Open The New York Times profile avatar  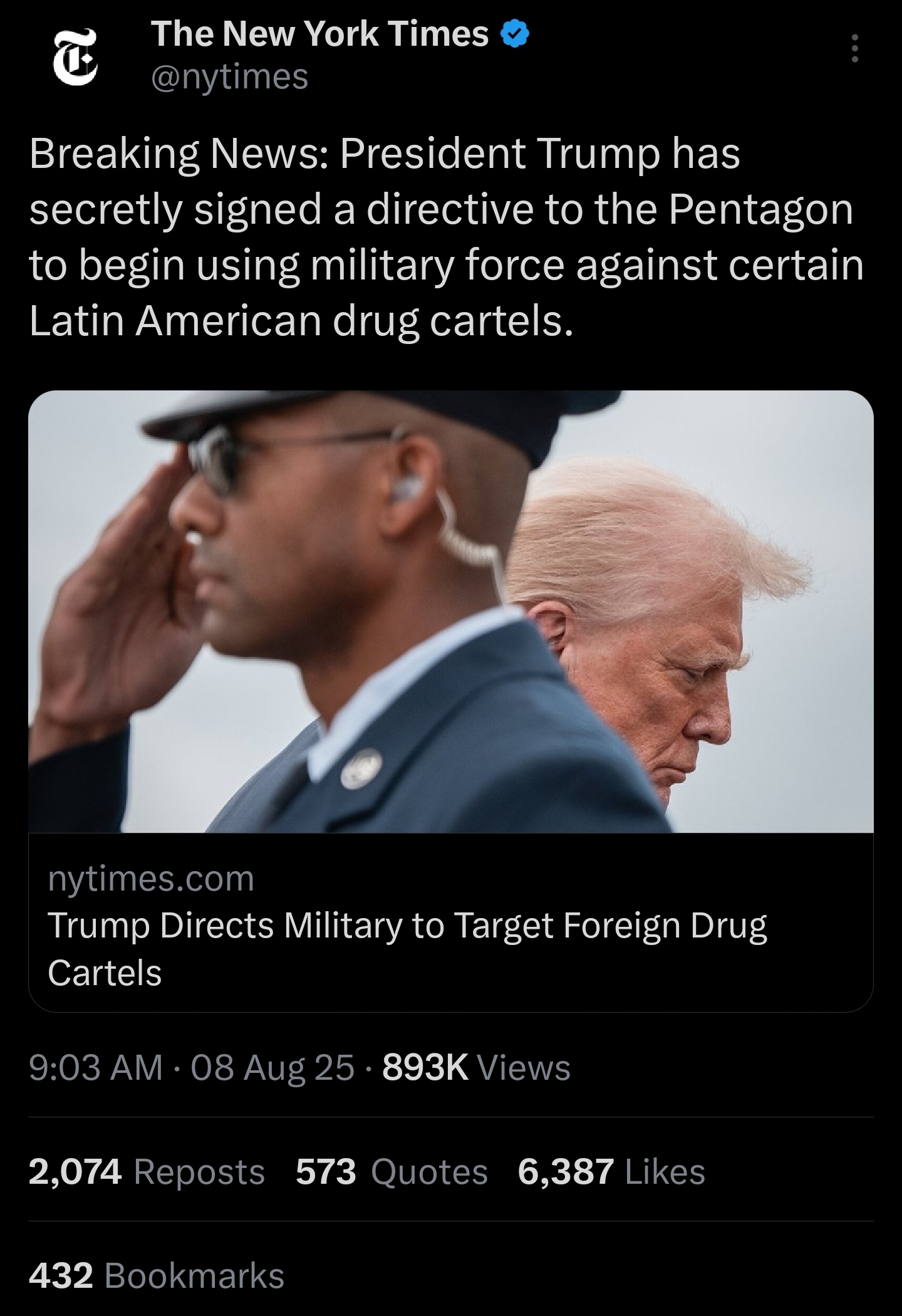75,55
